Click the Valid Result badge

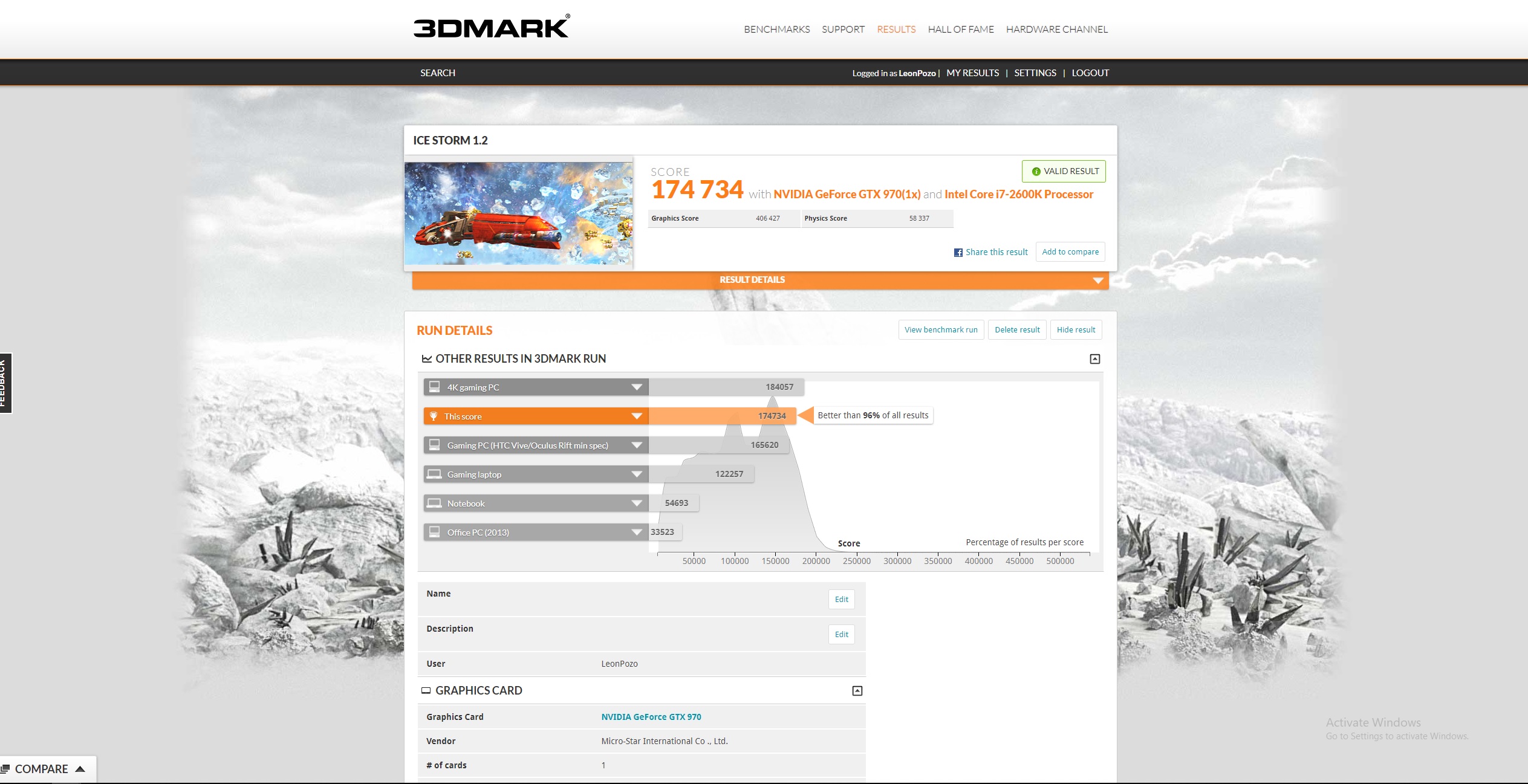(1064, 171)
